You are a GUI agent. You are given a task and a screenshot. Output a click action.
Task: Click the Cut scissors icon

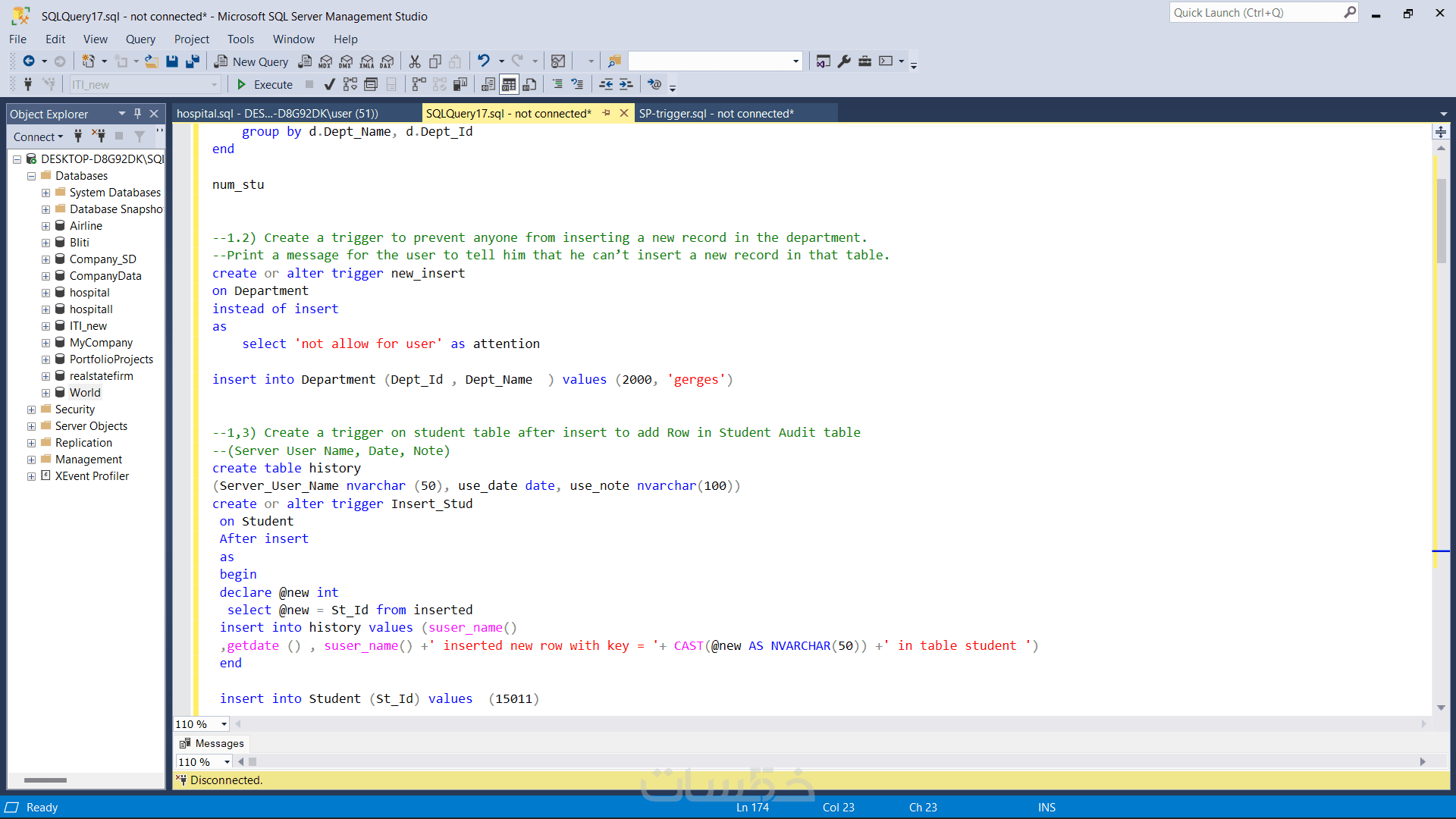pyautogui.click(x=414, y=61)
